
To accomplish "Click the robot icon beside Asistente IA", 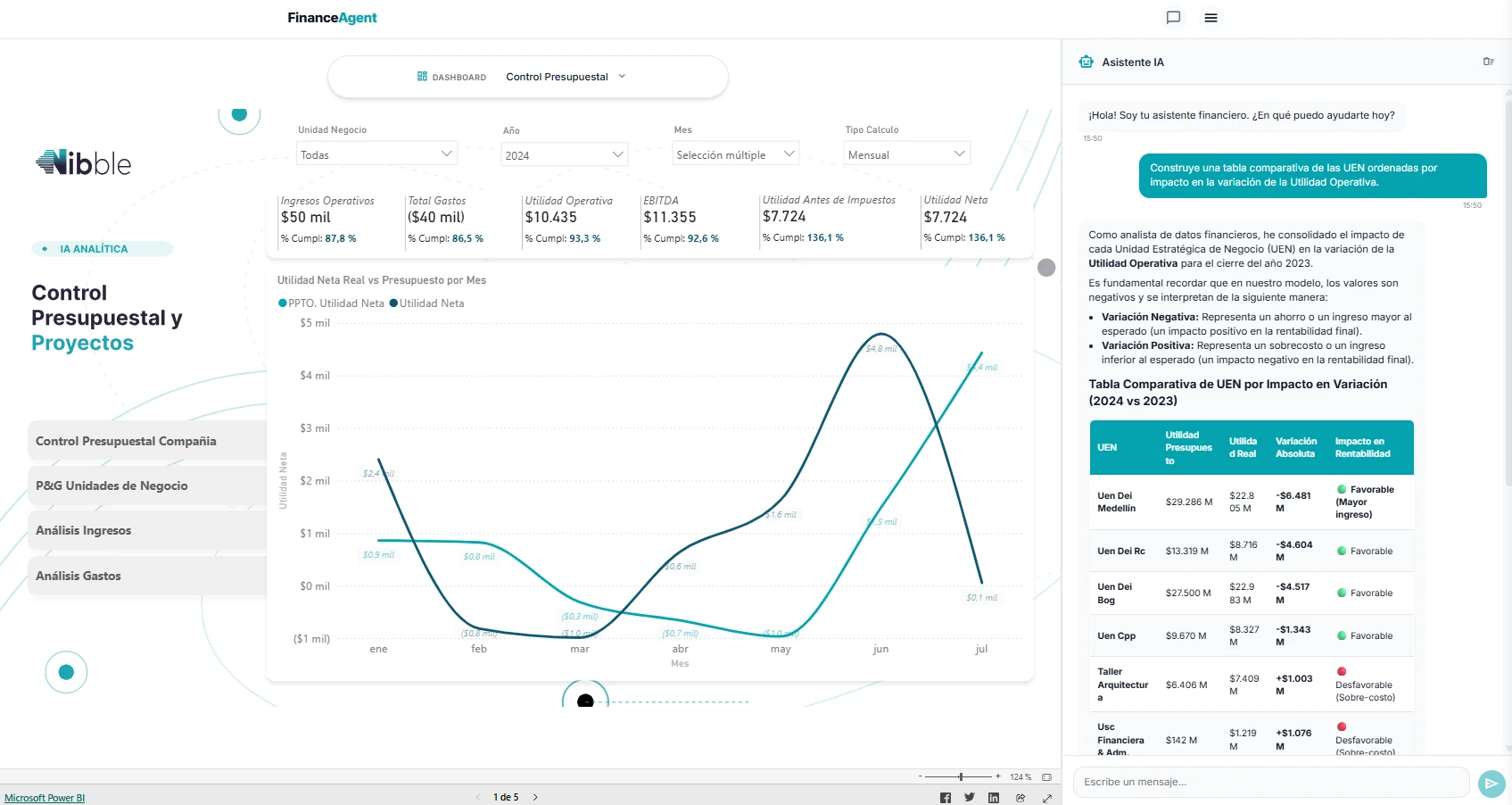I will click(1086, 62).
